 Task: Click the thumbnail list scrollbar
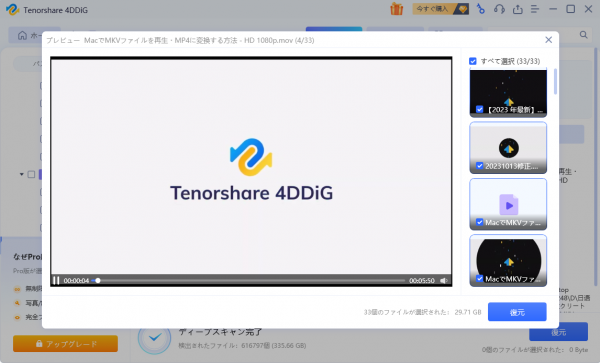[555, 81]
